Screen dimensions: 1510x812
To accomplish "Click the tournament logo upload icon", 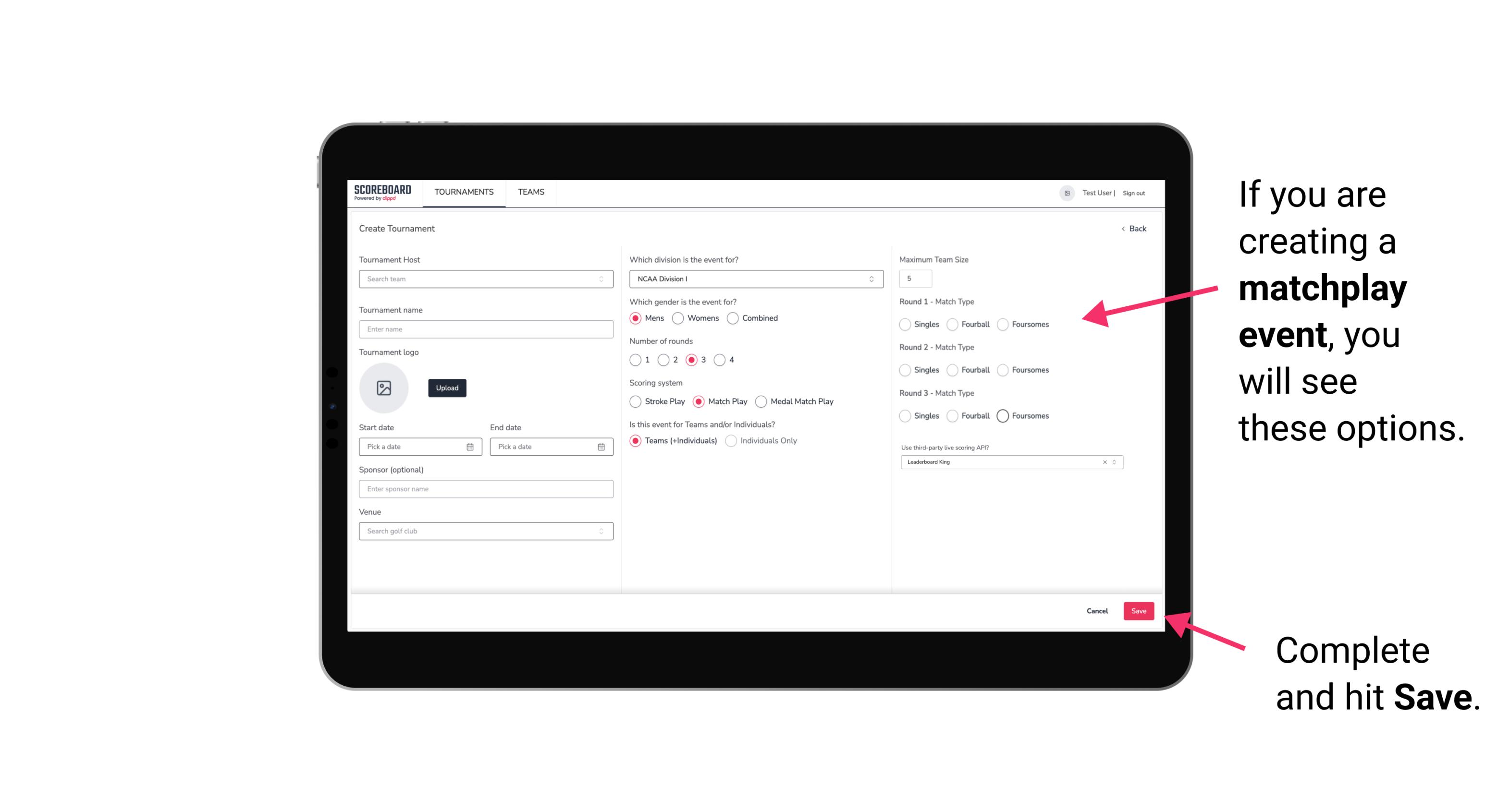I will tap(385, 388).
